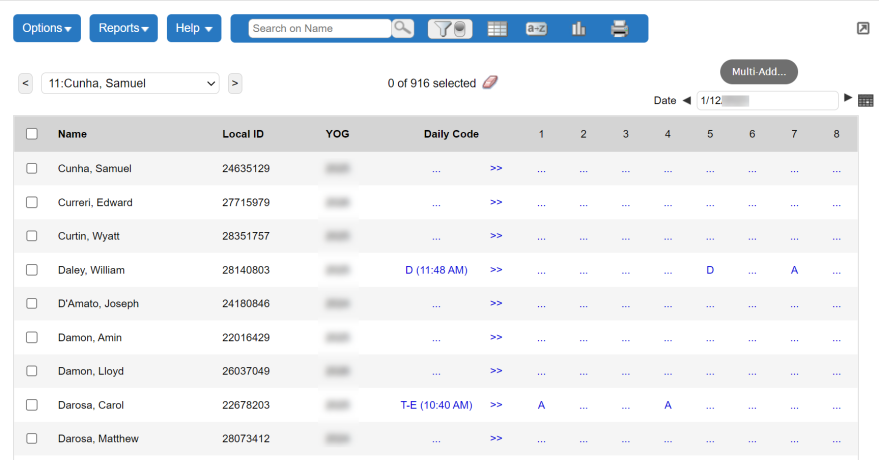
Task: Toggle the select-all checkbox in the header
Action: point(32,134)
